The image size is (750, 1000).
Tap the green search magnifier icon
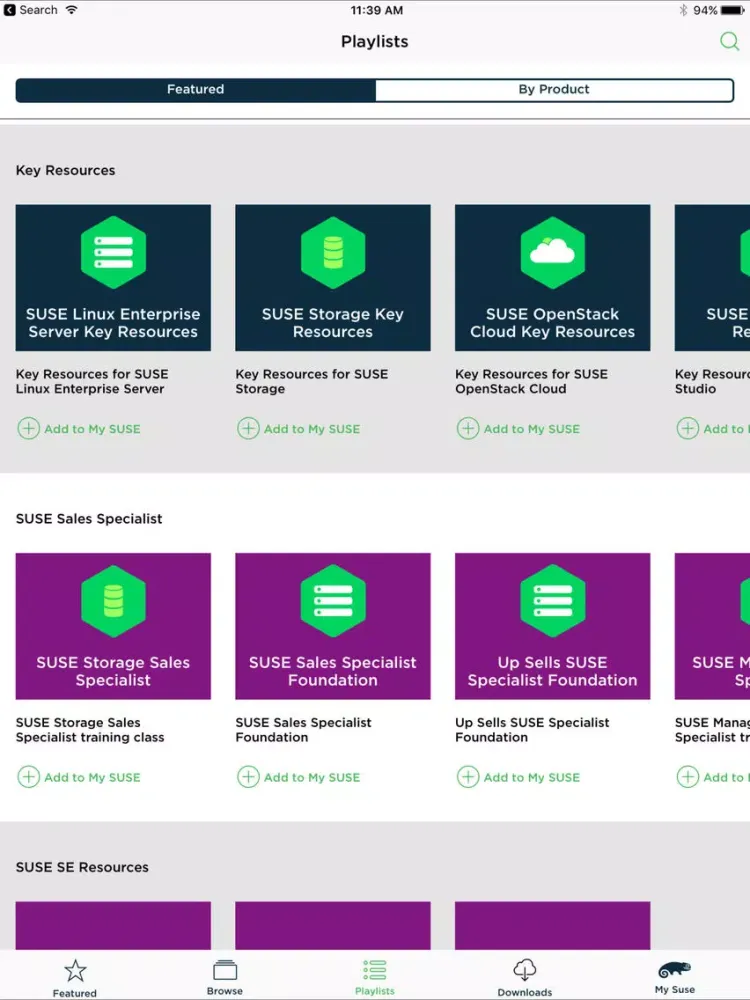point(729,41)
